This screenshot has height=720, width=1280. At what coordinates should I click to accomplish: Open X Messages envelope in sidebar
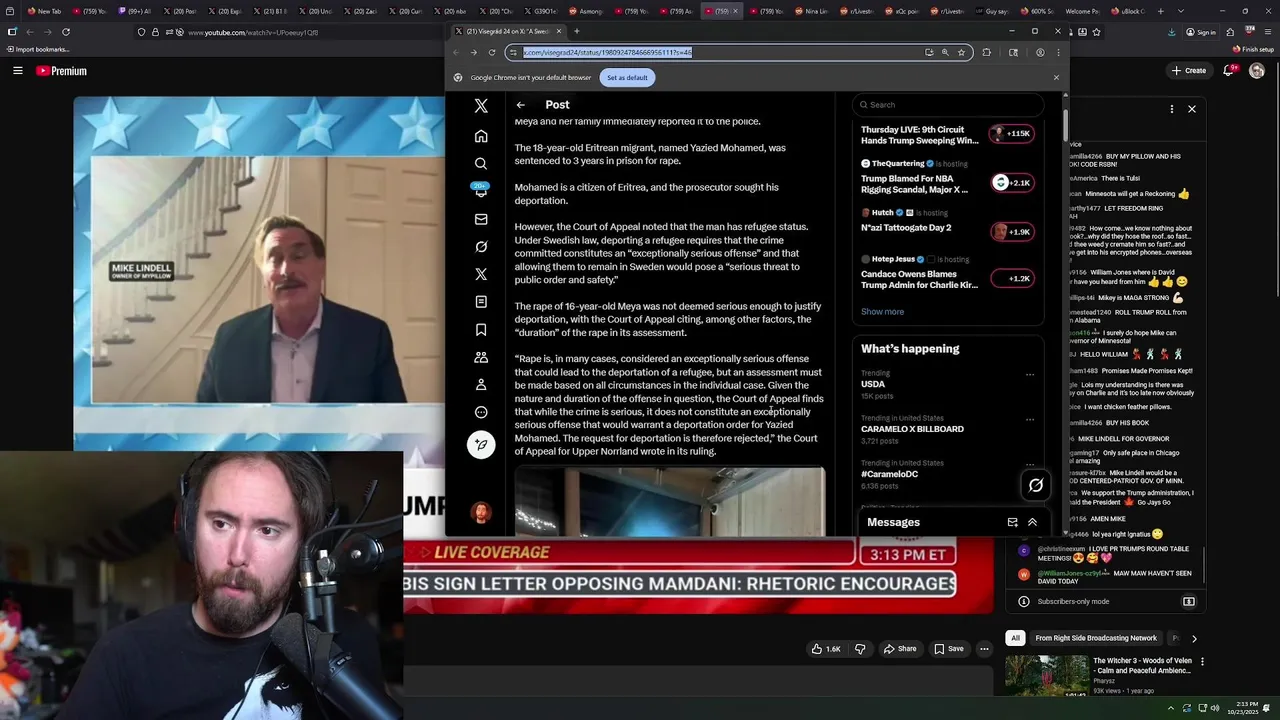(481, 219)
